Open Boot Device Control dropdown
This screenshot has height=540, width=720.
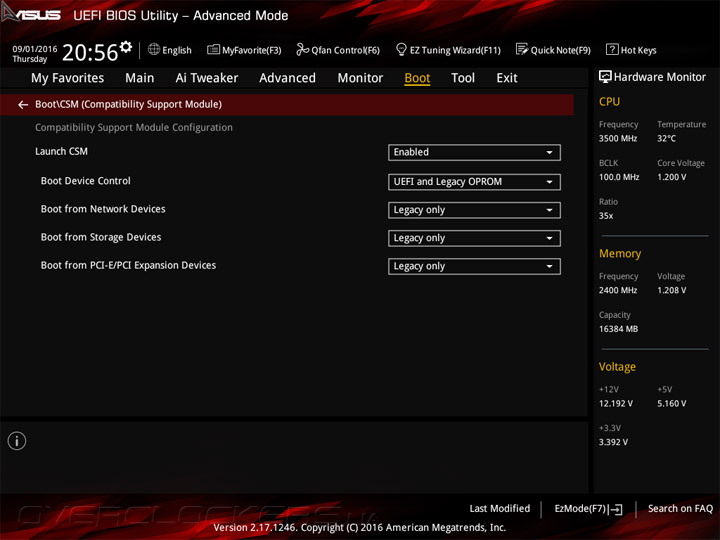[x=474, y=182]
